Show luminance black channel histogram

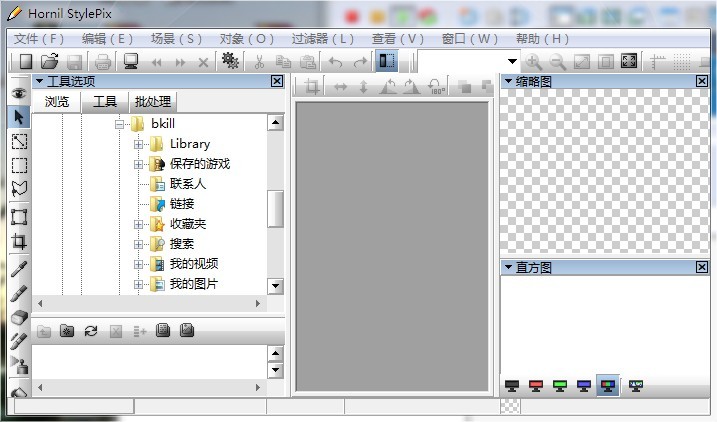point(512,386)
